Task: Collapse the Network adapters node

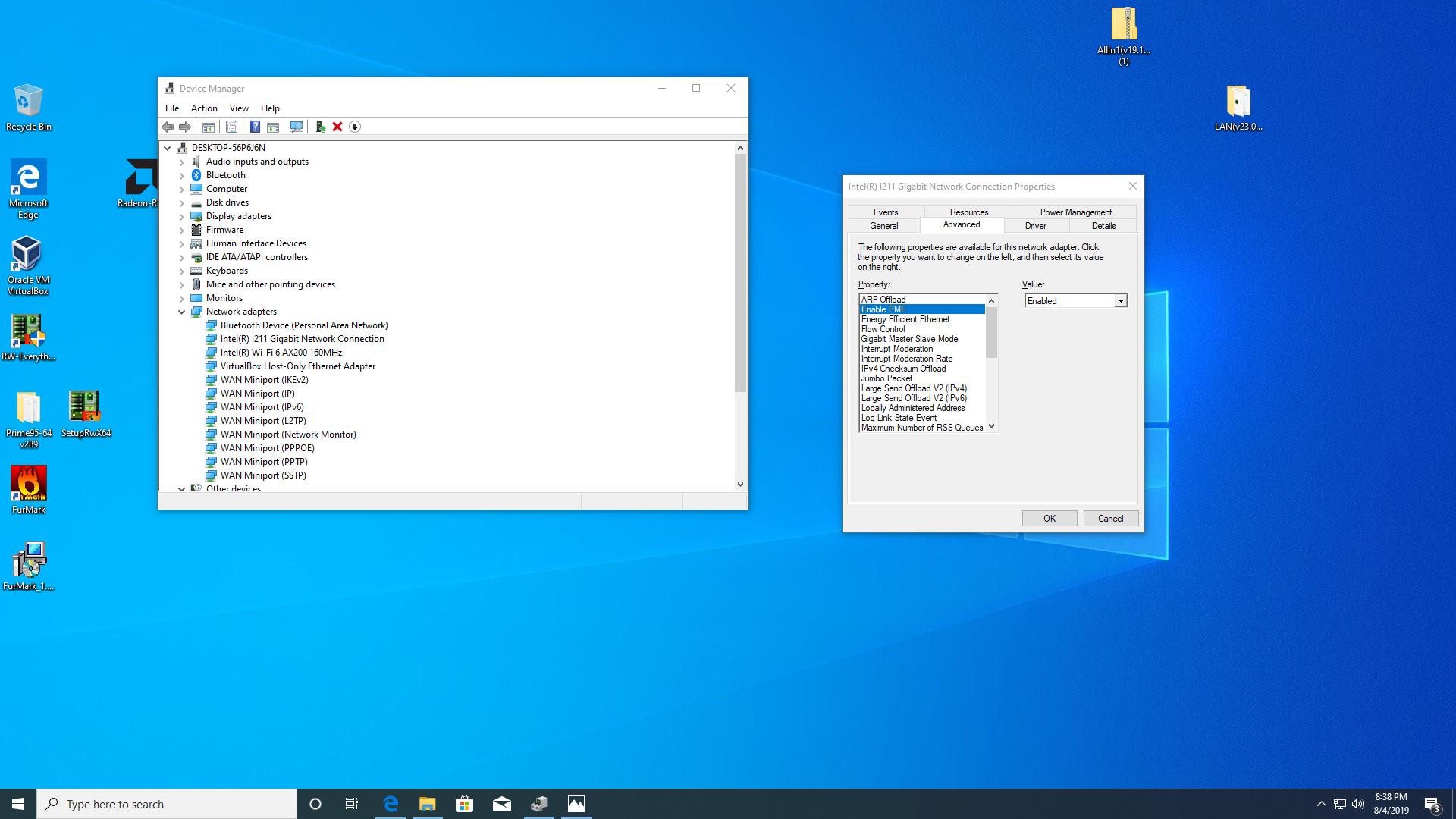Action: tap(182, 312)
